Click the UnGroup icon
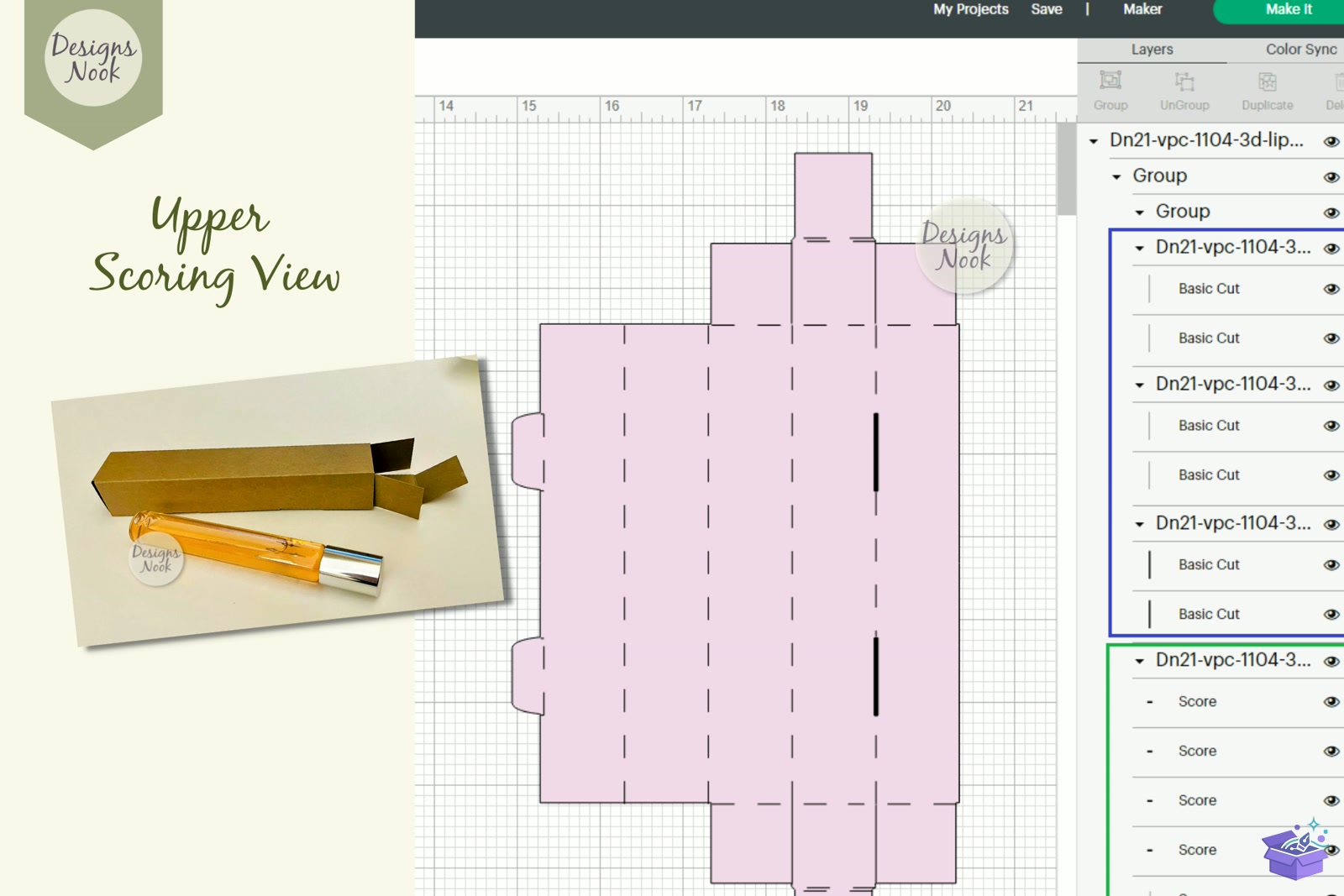Viewport: 1344px width, 896px height. click(x=1184, y=91)
